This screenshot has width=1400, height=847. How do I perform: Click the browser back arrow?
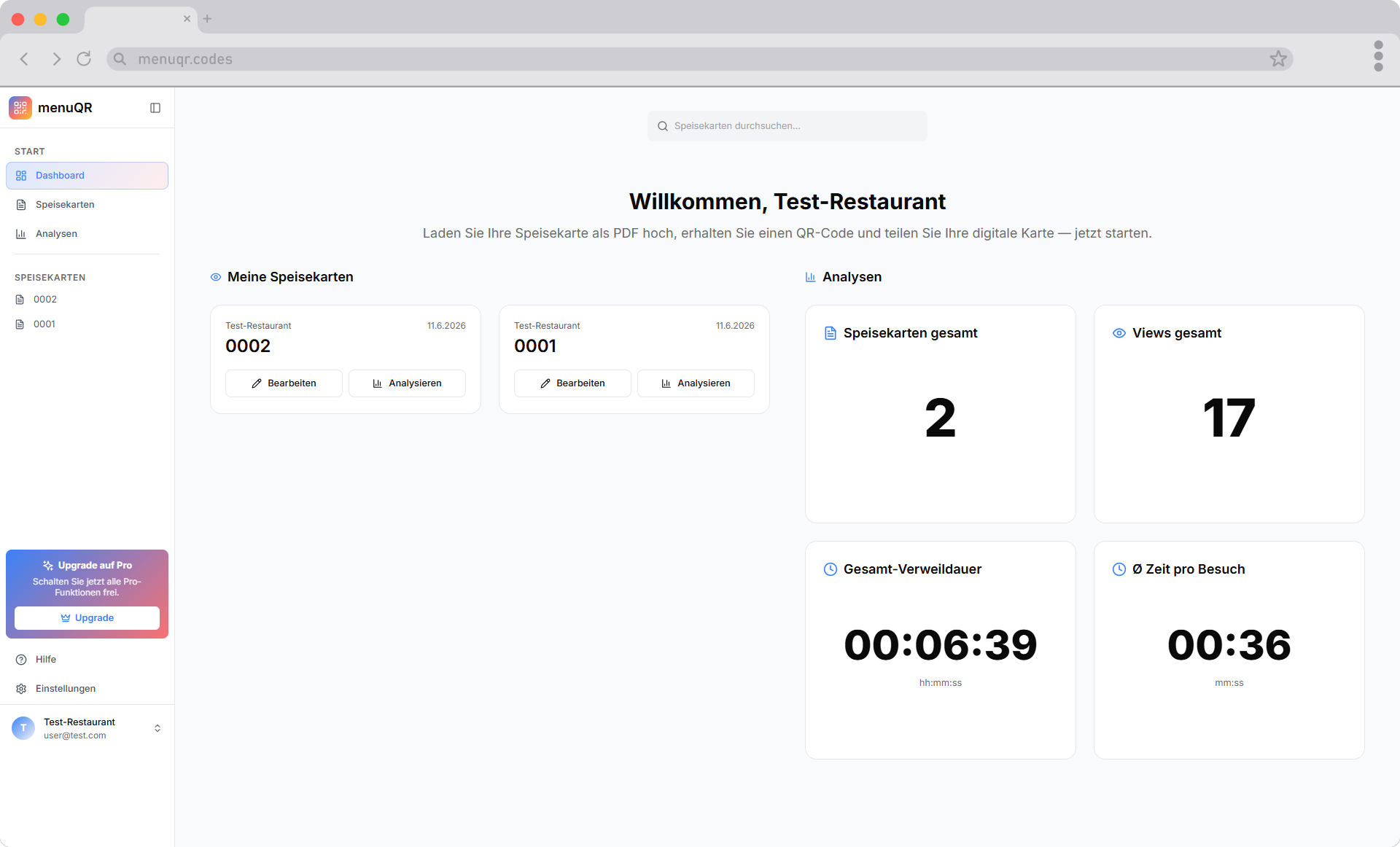coord(24,59)
